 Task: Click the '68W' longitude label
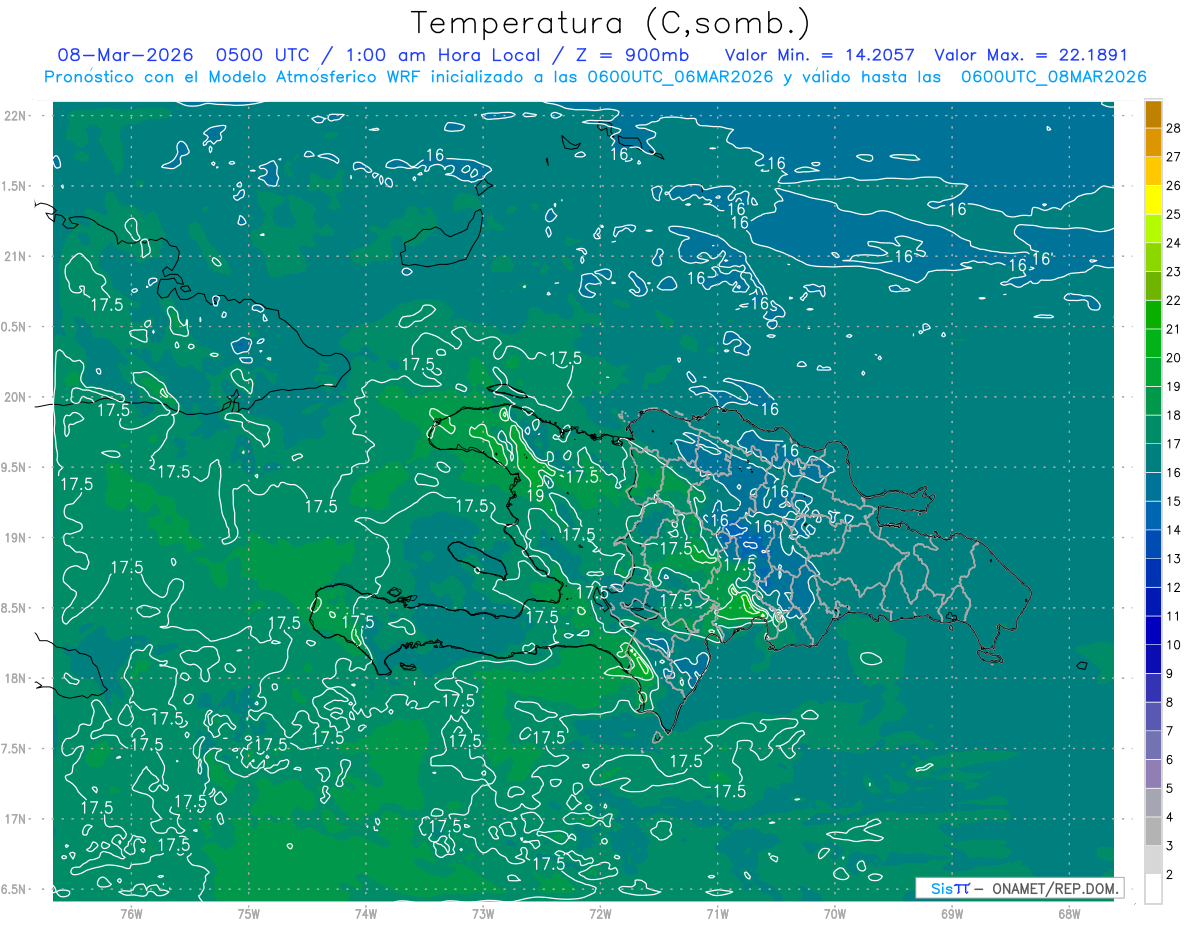(x=1069, y=913)
